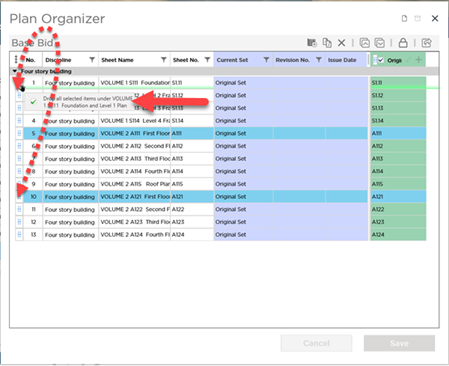This screenshot has width=449, height=366.
Task: Click the green S1.13 cell in Orig column
Action: [x=398, y=108]
